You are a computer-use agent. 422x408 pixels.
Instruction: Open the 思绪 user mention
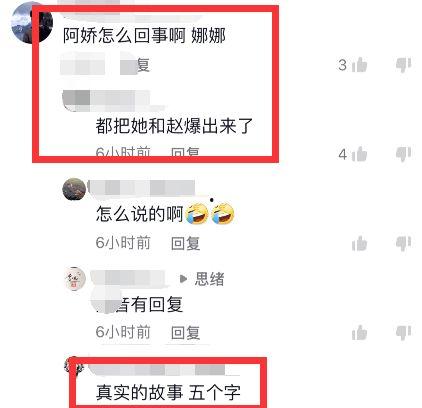tap(209, 279)
